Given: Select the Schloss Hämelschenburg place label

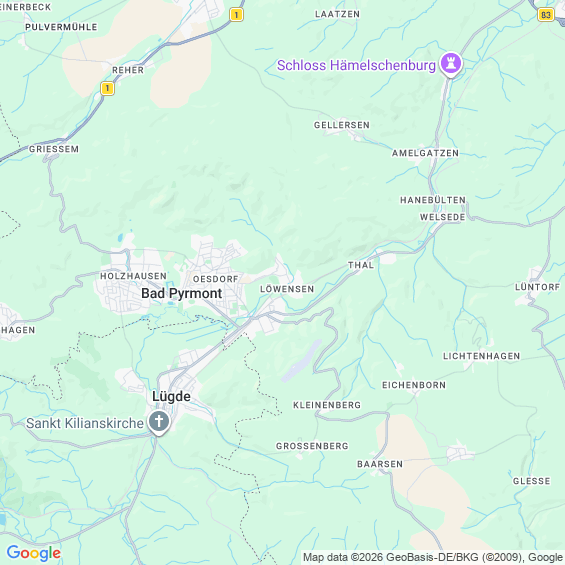Looking at the screenshot, I should pyautogui.click(x=356, y=66).
